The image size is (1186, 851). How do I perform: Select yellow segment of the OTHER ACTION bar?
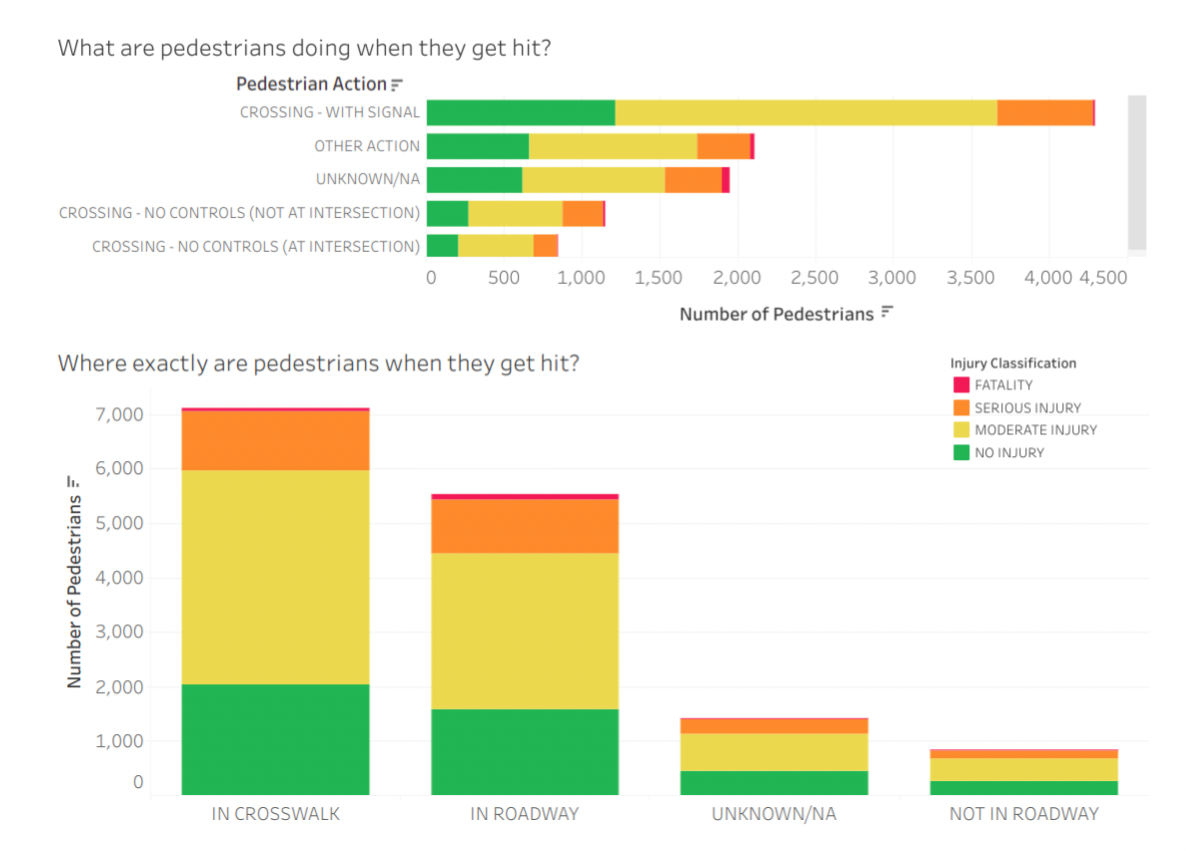pyautogui.click(x=612, y=146)
